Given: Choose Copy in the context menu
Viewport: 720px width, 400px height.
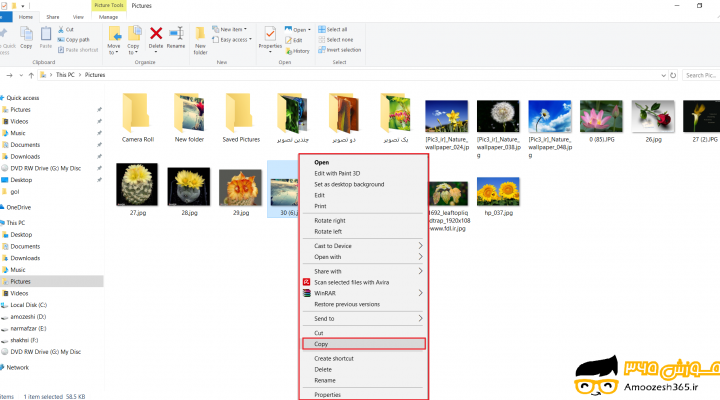Looking at the screenshot, I should click(x=364, y=344).
